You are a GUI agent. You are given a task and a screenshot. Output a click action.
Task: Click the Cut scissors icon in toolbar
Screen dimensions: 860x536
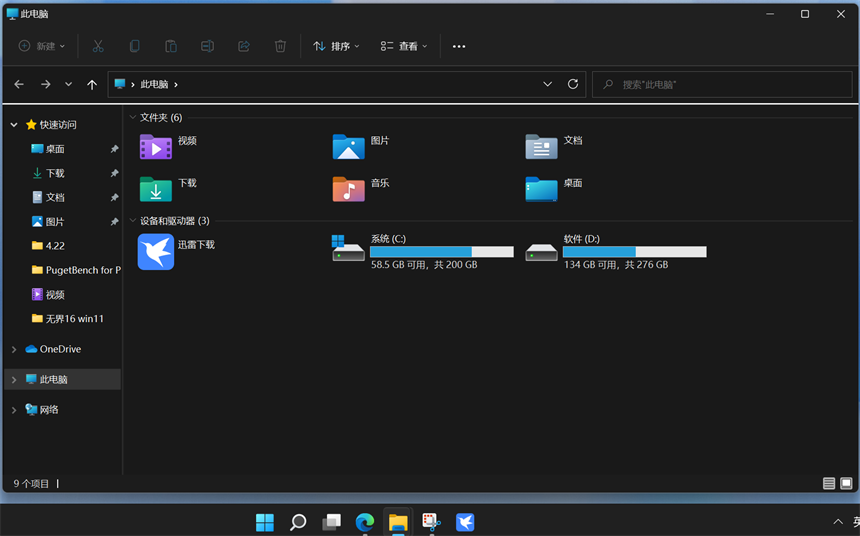98,46
